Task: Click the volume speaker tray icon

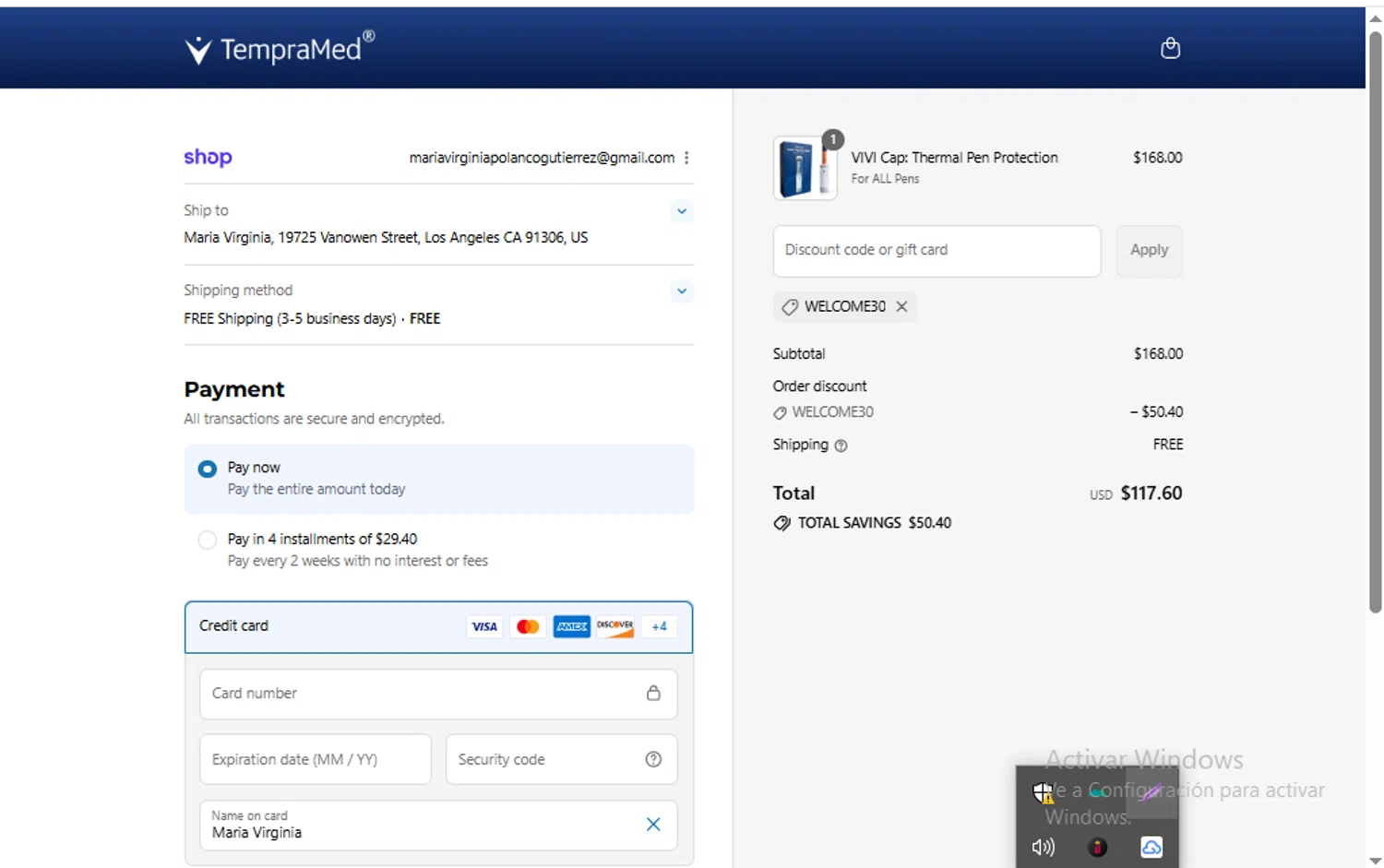Action: tap(1043, 847)
